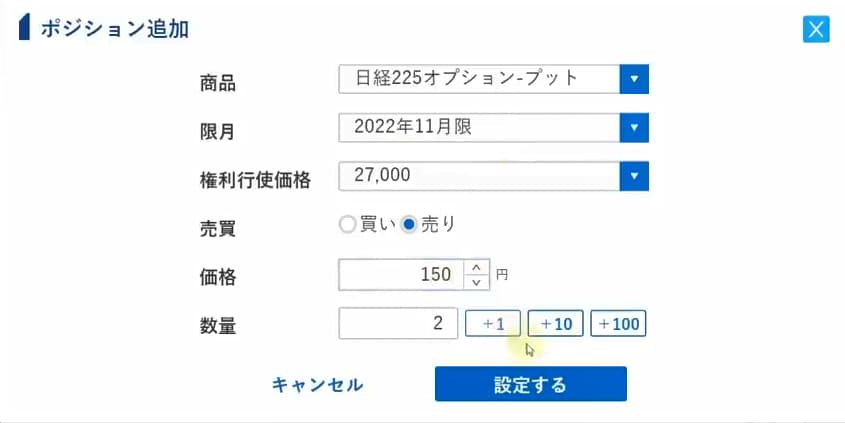Click the ポジション追加 dialog title
This screenshot has width=845, height=423.
115,29
